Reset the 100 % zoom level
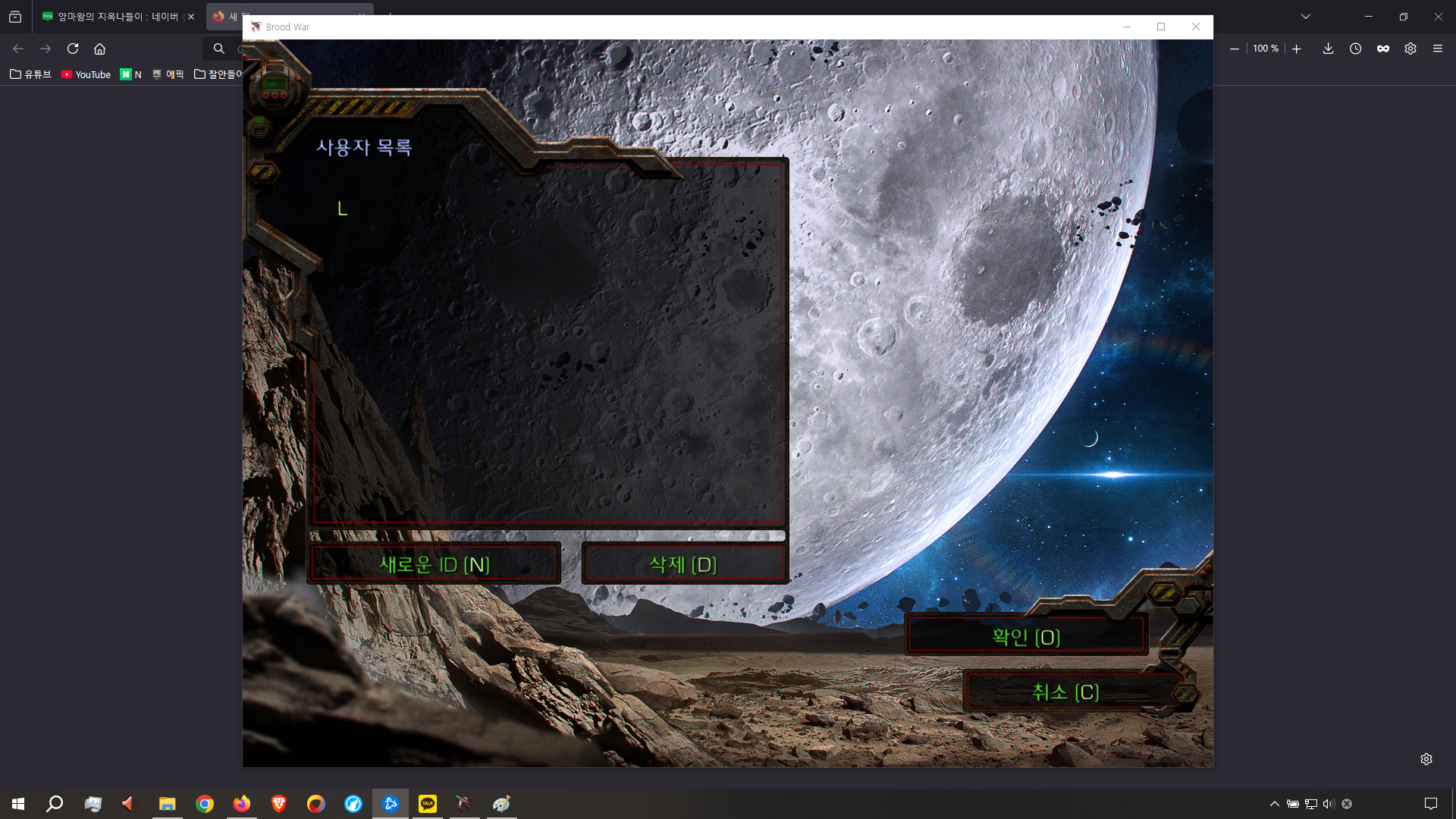The height and width of the screenshot is (819, 1456). [x=1266, y=49]
